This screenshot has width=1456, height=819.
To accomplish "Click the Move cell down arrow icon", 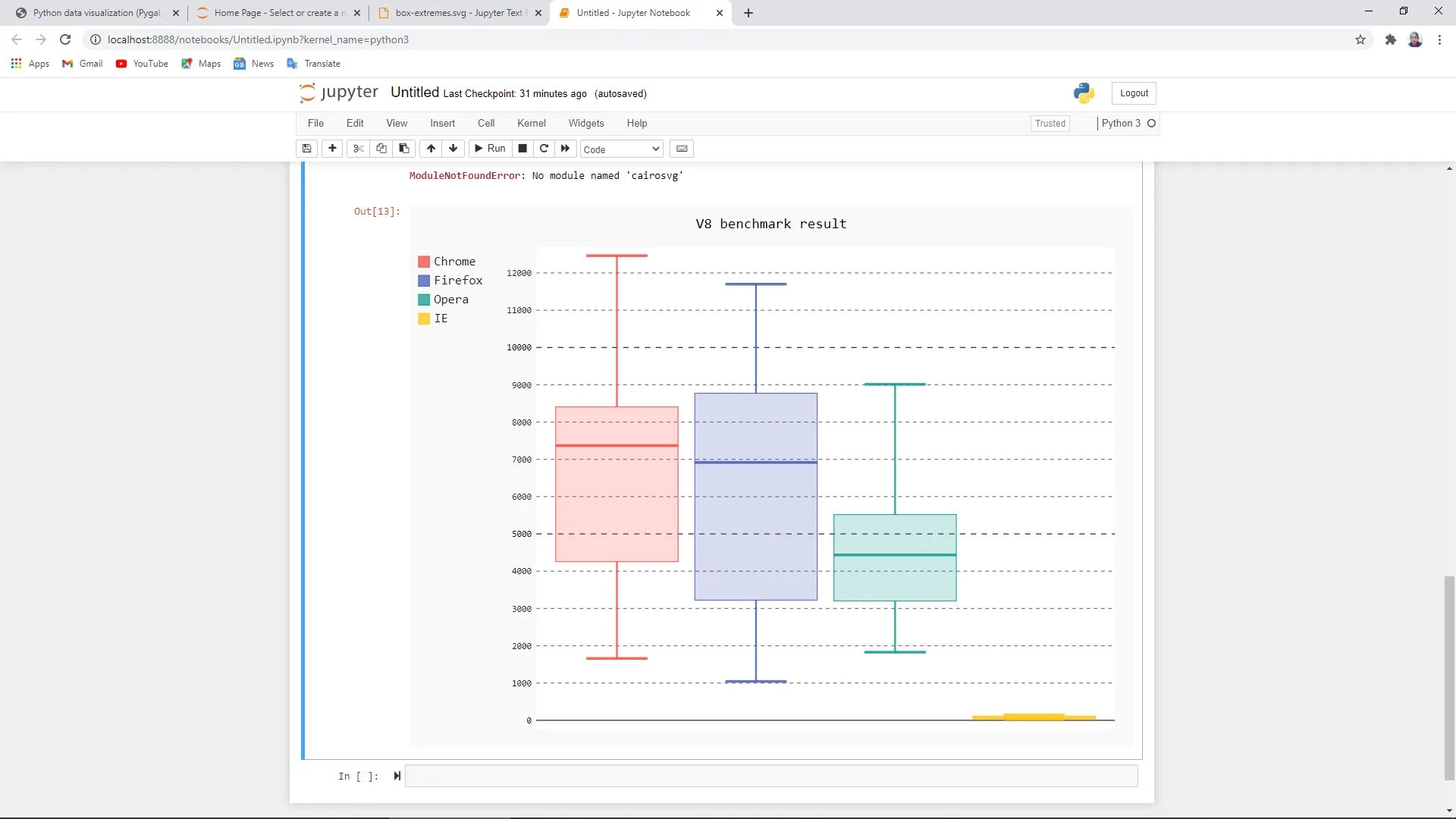I will pos(453,148).
